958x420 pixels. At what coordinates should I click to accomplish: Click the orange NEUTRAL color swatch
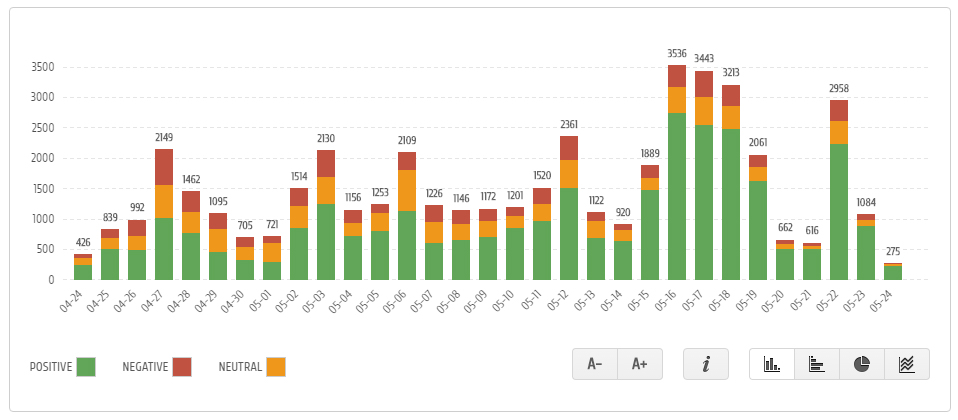point(276,367)
